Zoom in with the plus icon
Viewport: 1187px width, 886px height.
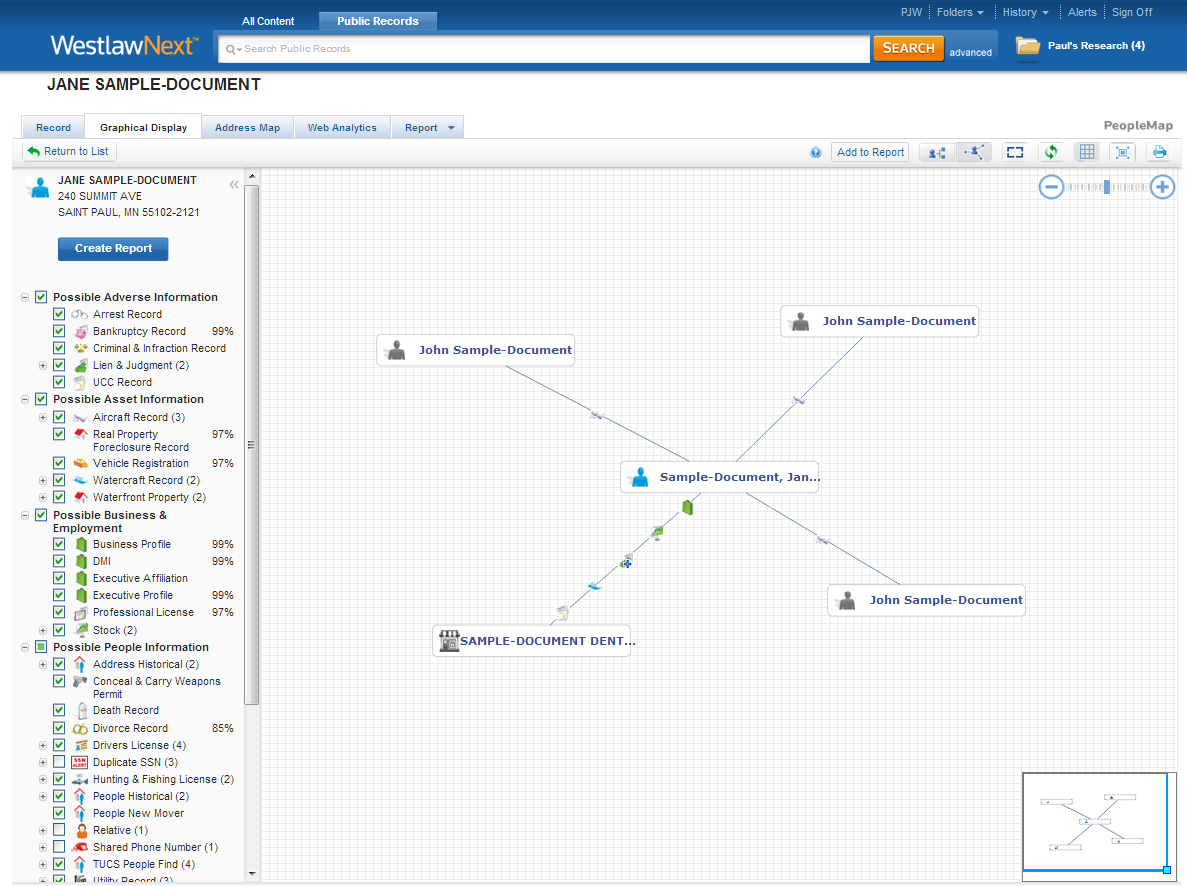pos(1162,187)
